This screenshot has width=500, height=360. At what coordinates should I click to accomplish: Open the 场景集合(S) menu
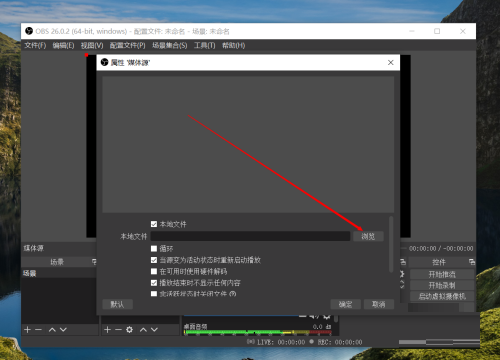[x=170, y=45]
